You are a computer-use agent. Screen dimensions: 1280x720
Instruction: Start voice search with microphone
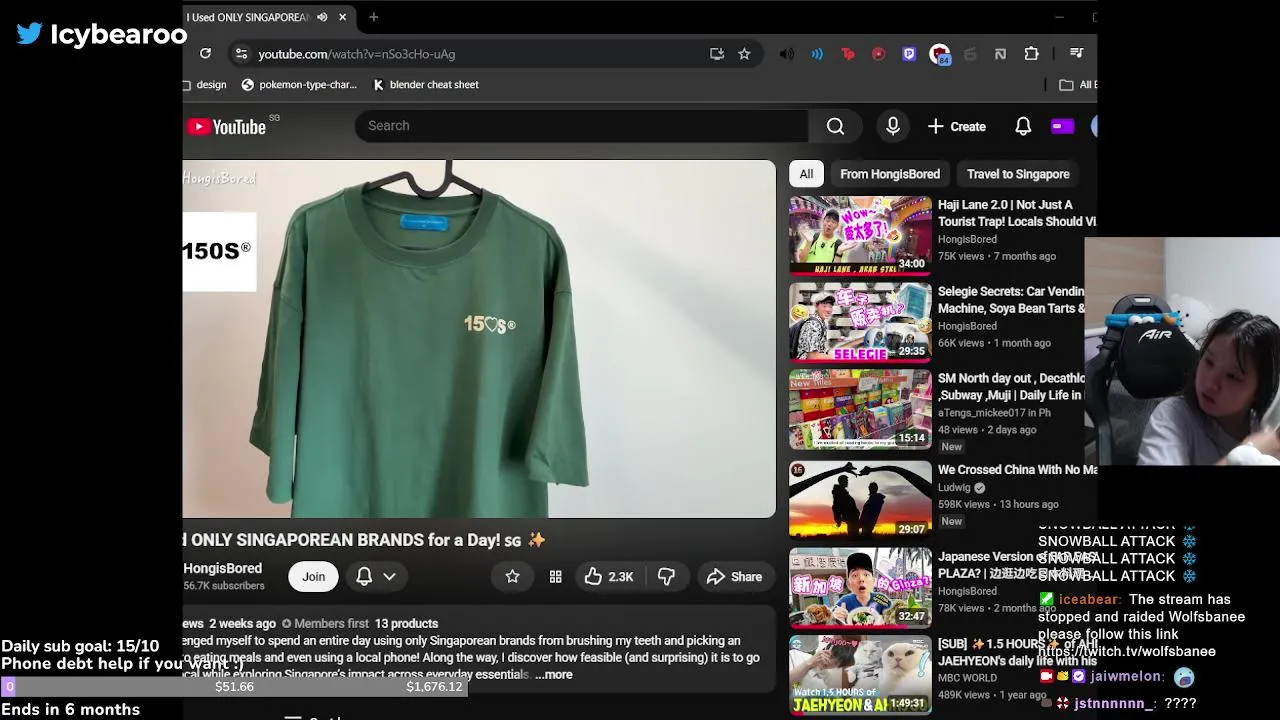coord(892,126)
